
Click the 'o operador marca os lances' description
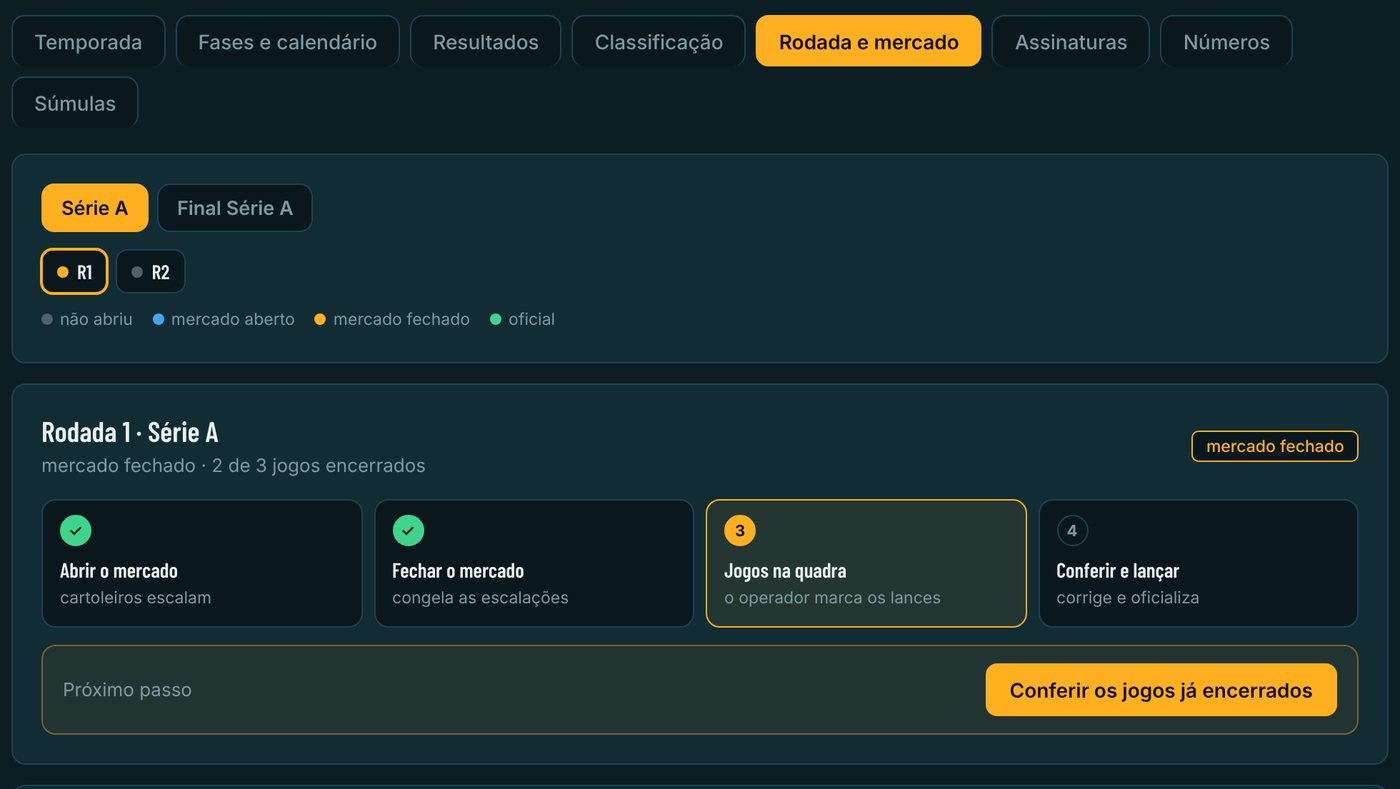tap(832, 598)
